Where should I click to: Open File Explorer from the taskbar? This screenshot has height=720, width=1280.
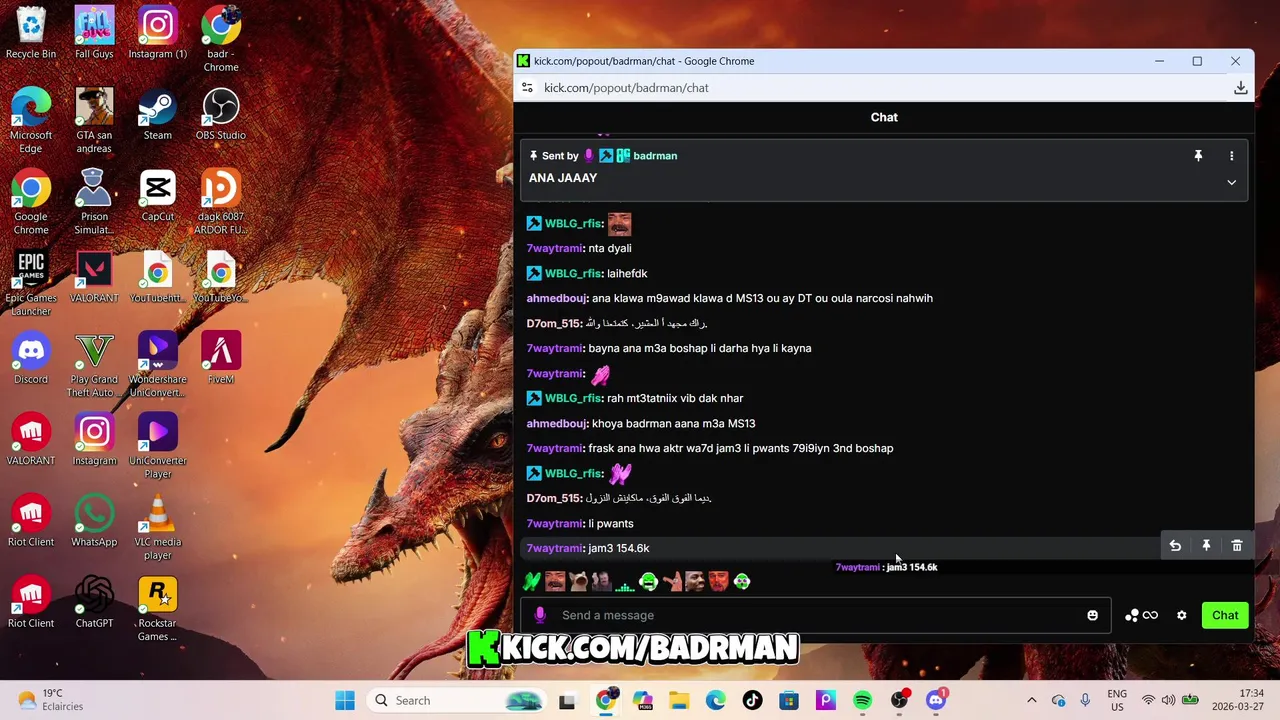[x=679, y=701]
